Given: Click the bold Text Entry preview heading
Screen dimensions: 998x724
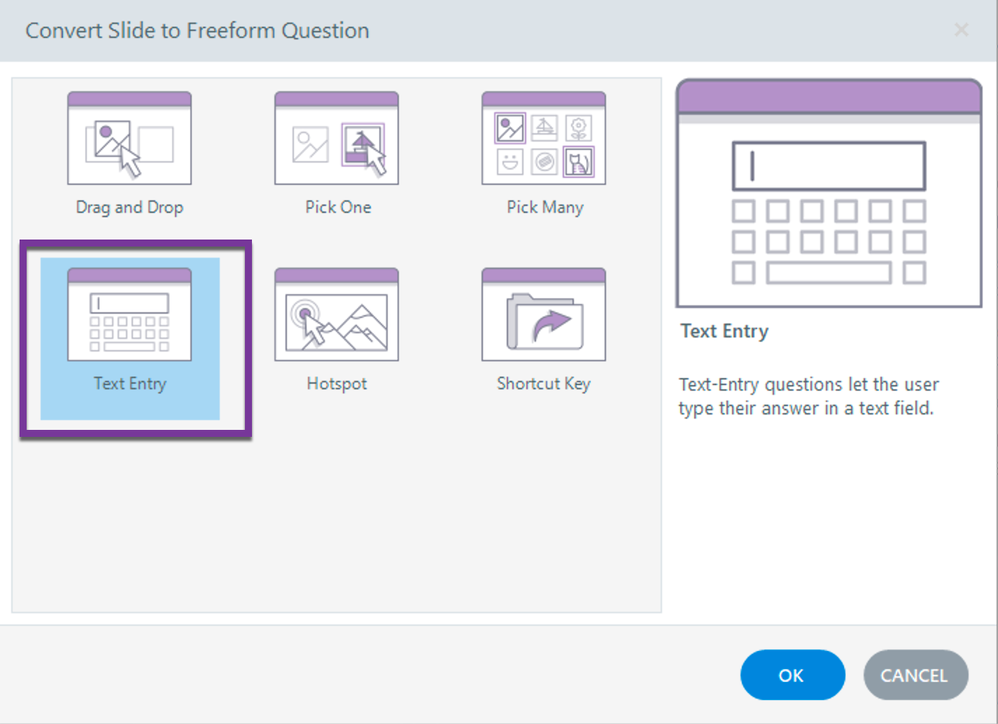Looking at the screenshot, I should (724, 332).
